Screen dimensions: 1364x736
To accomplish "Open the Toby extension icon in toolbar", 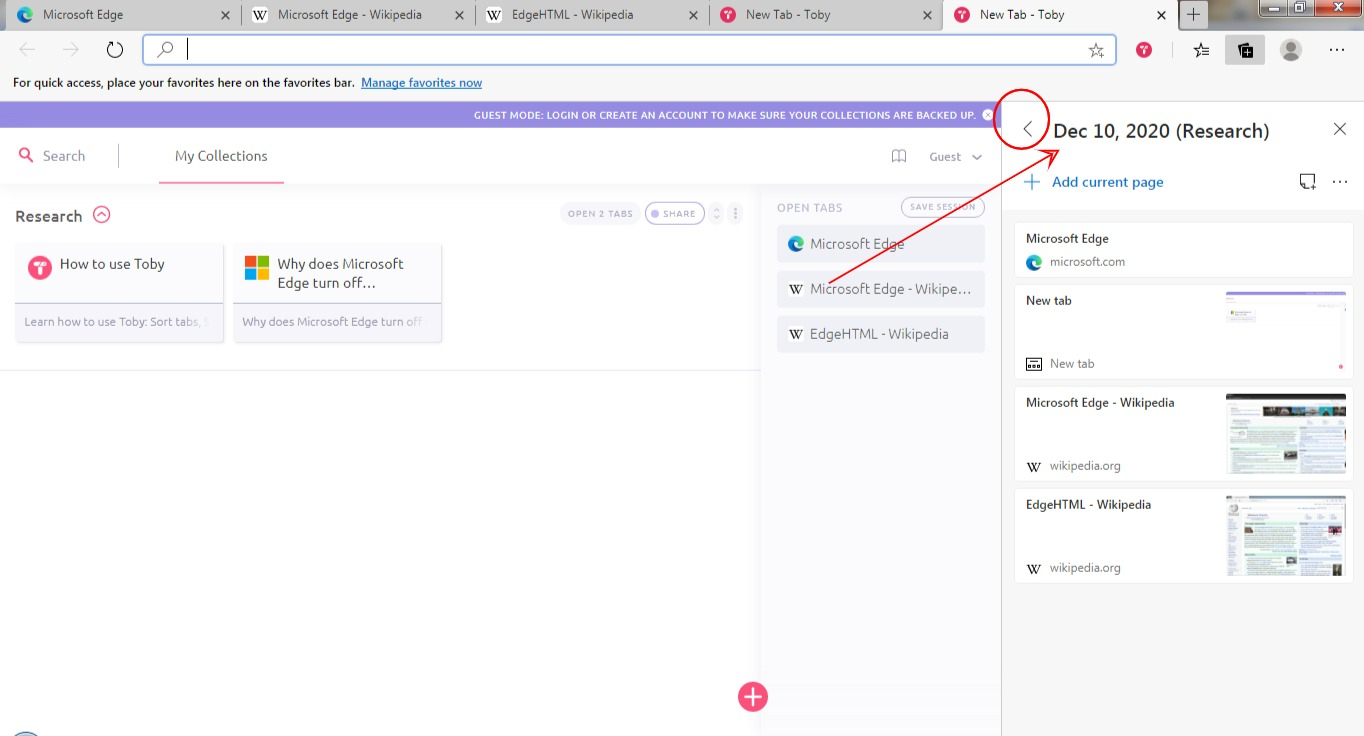I will [1144, 50].
